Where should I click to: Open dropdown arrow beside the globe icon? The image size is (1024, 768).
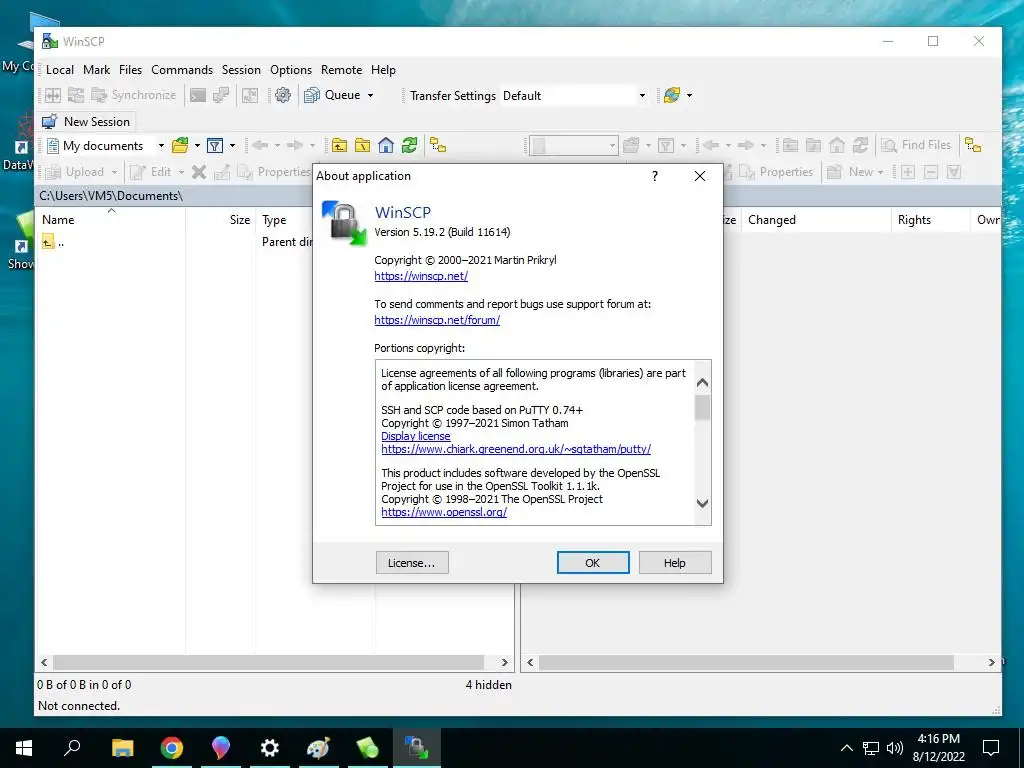point(689,95)
